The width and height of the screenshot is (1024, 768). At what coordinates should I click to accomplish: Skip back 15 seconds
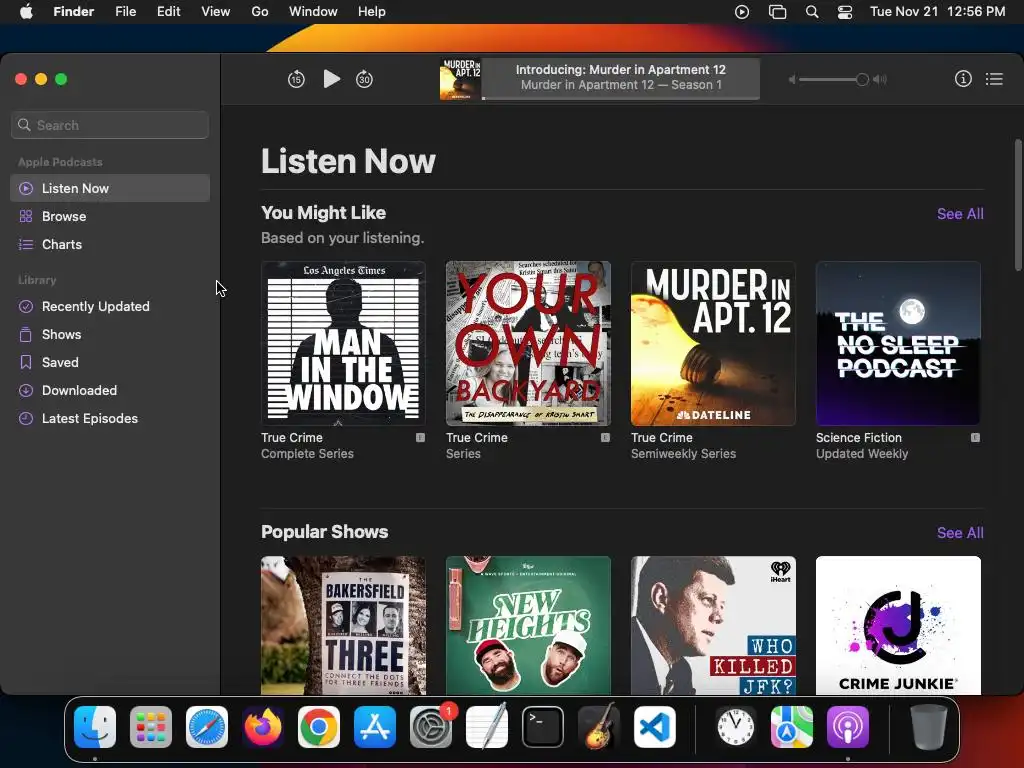coord(296,80)
